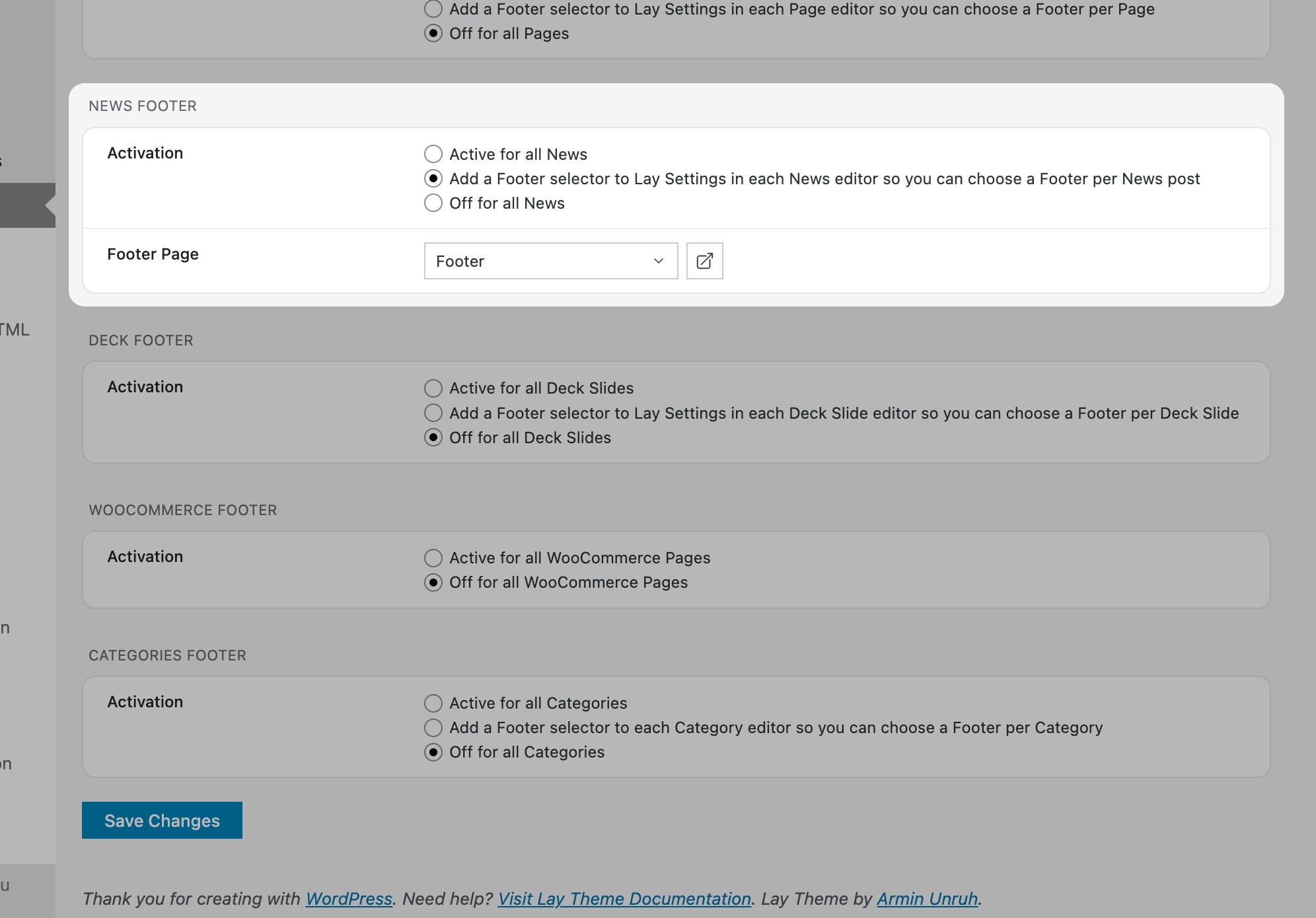Open the WordPress link in footer

pos(349,899)
